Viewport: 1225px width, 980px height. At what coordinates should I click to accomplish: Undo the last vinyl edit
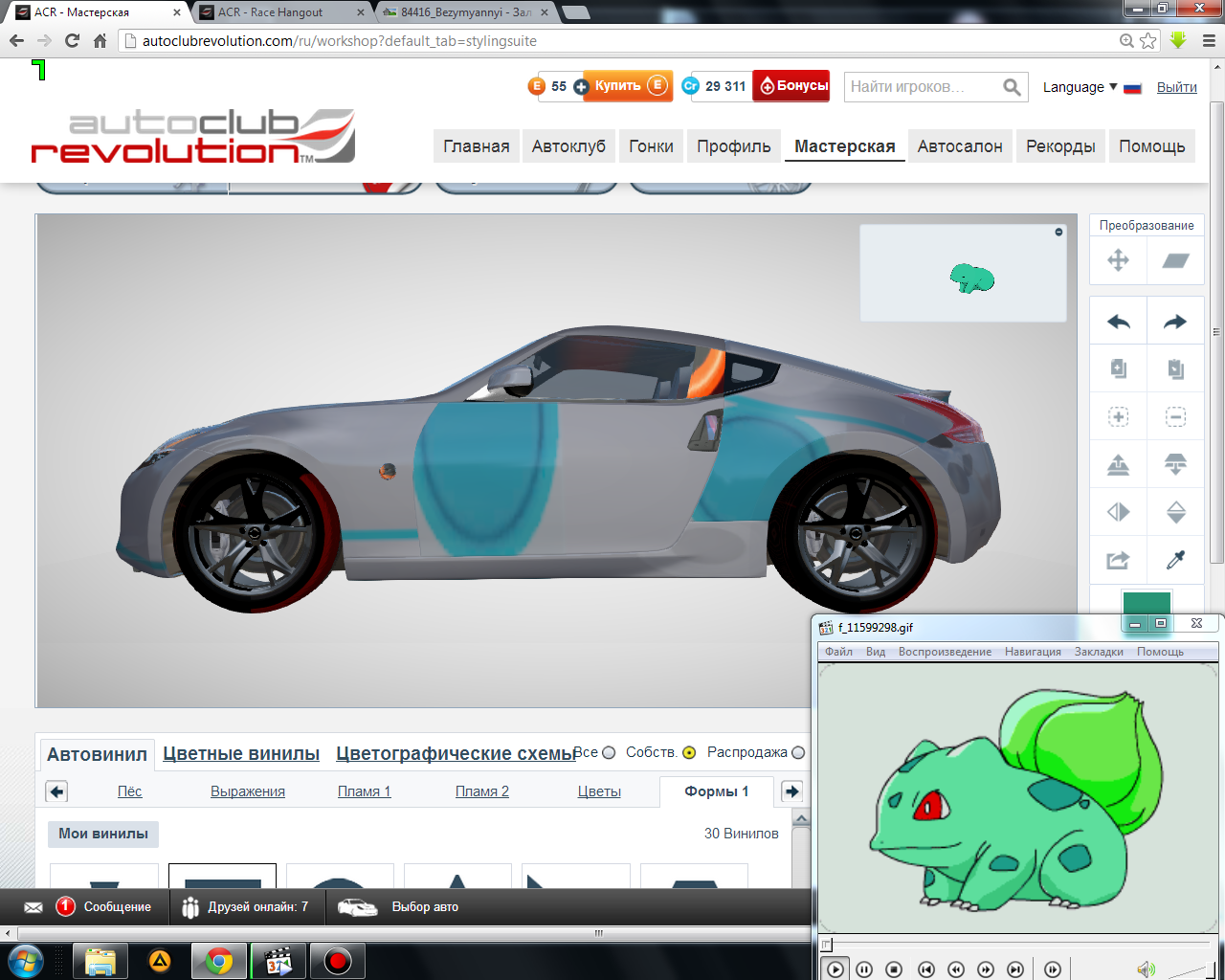[1118, 322]
